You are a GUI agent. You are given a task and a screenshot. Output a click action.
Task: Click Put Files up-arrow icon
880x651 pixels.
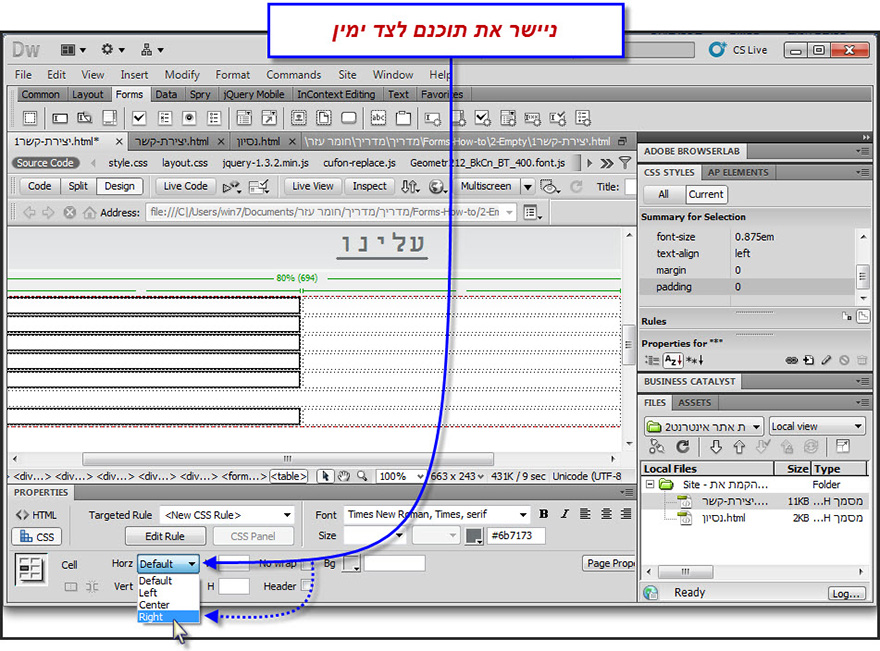(x=739, y=447)
